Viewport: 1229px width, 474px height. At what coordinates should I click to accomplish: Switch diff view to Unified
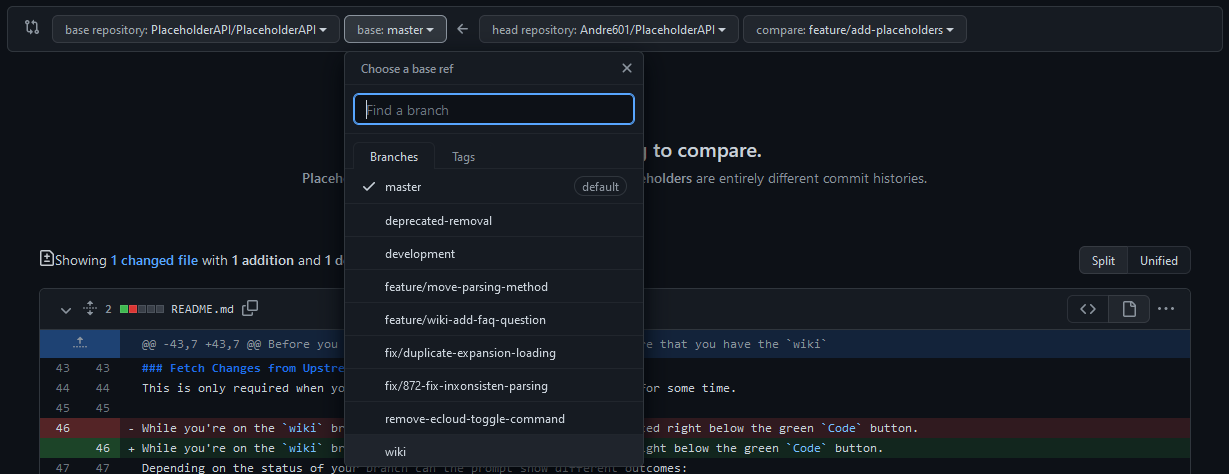pyautogui.click(x=1159, y=260)
